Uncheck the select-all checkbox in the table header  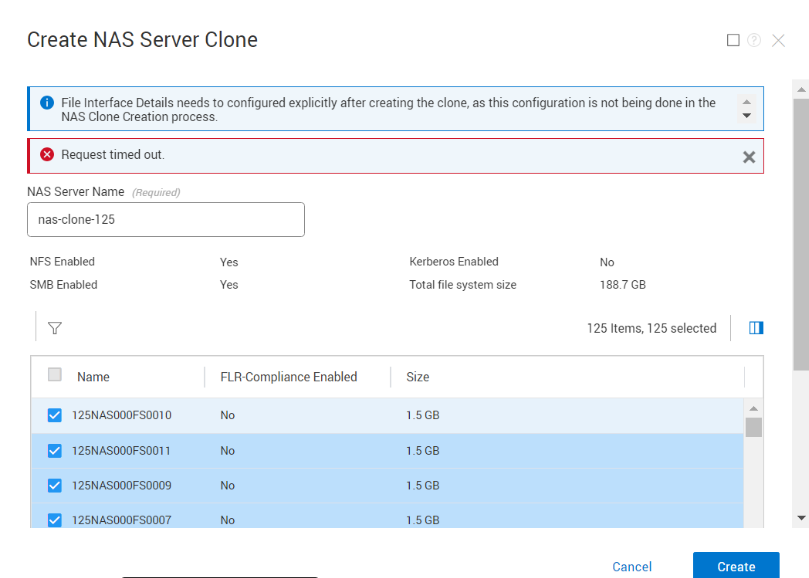56,376
